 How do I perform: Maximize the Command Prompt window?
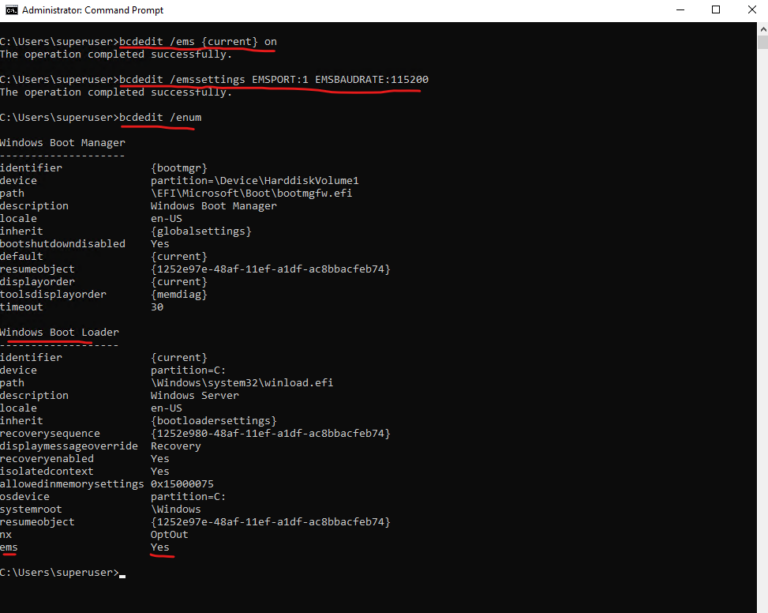(x=715, y=10)
